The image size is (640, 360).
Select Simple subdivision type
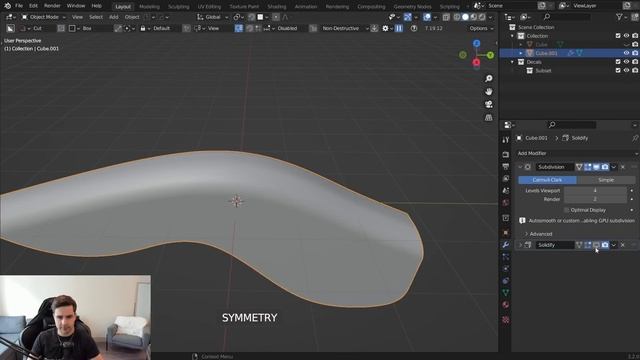click(x=606, y=180)
